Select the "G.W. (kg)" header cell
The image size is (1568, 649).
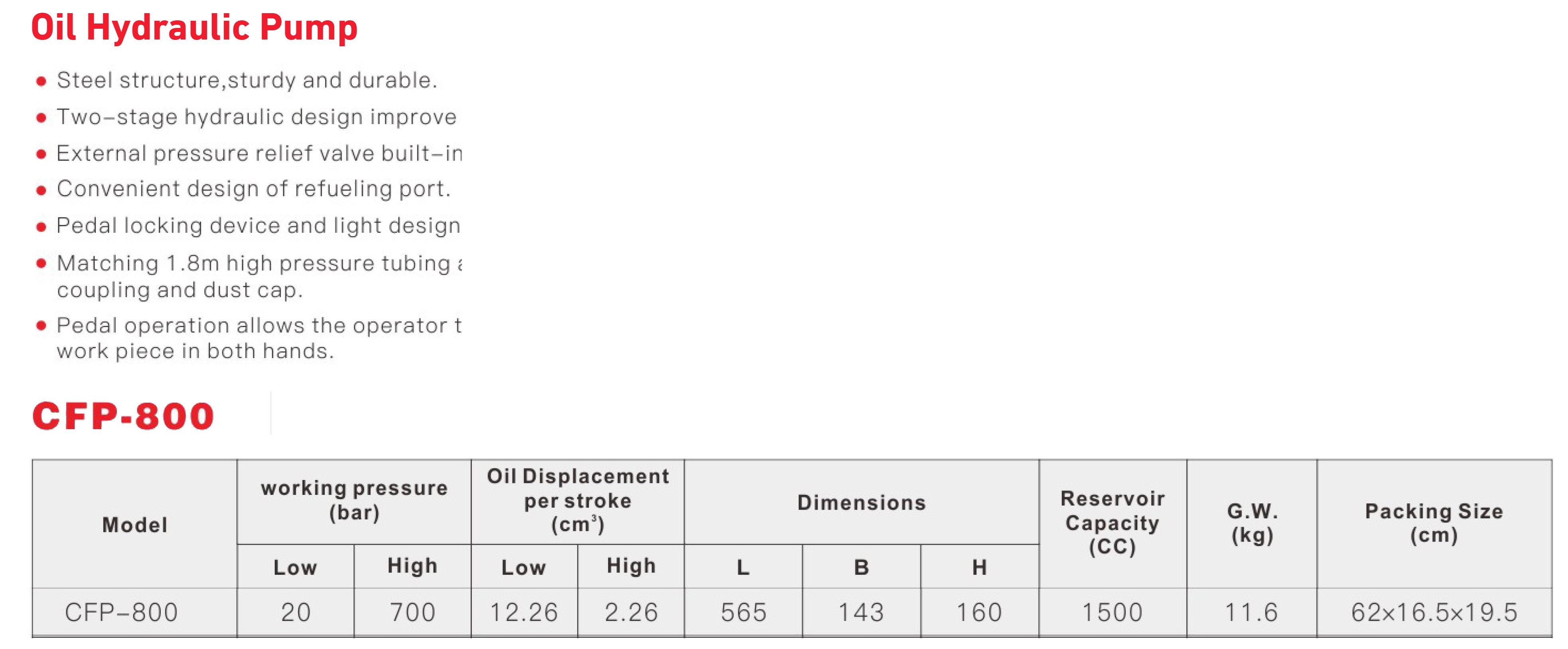(1252, 523)
